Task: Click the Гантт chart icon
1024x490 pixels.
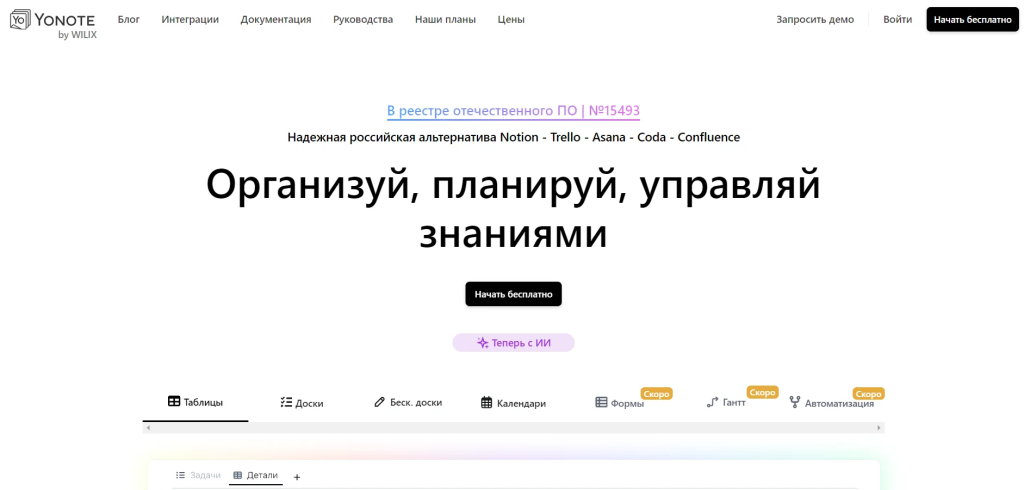Action: (713, 402)
